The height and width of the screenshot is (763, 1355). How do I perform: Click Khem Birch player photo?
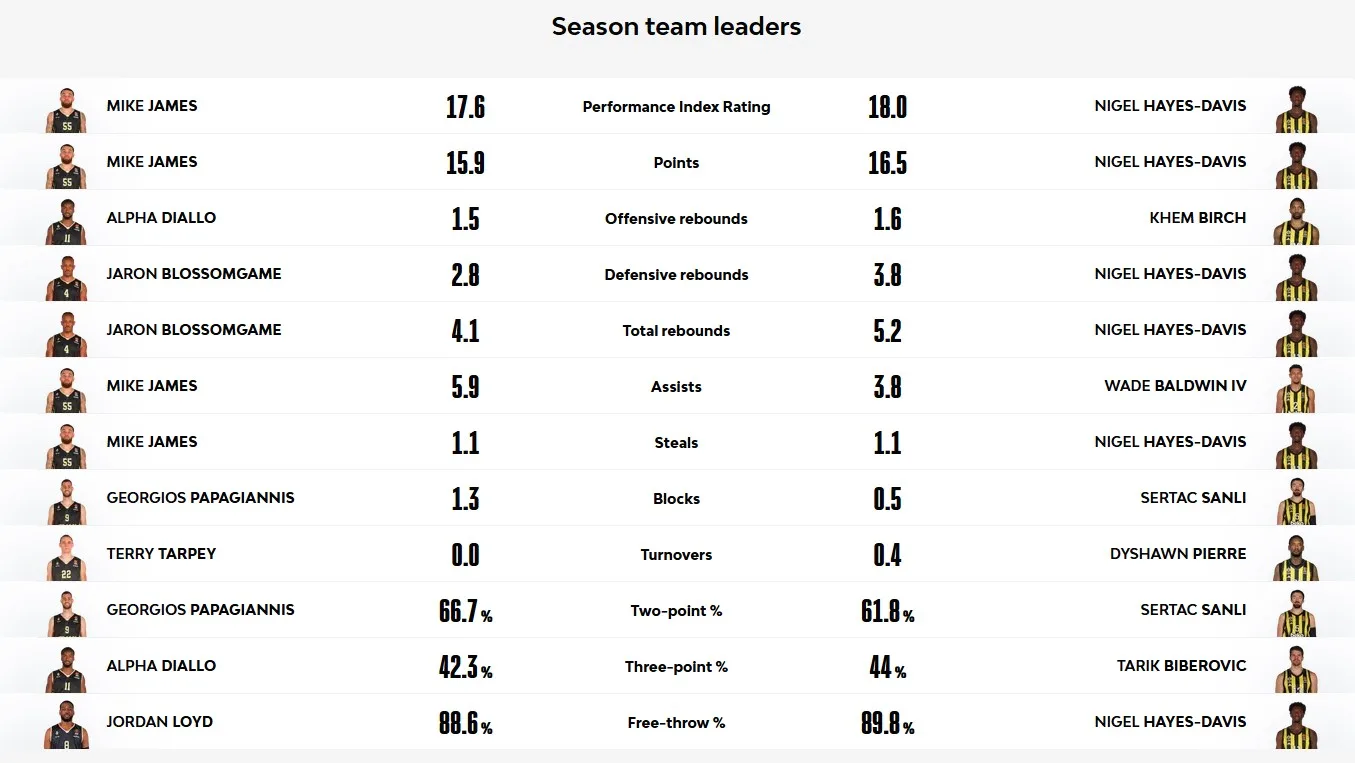(x=1296, y=221)
